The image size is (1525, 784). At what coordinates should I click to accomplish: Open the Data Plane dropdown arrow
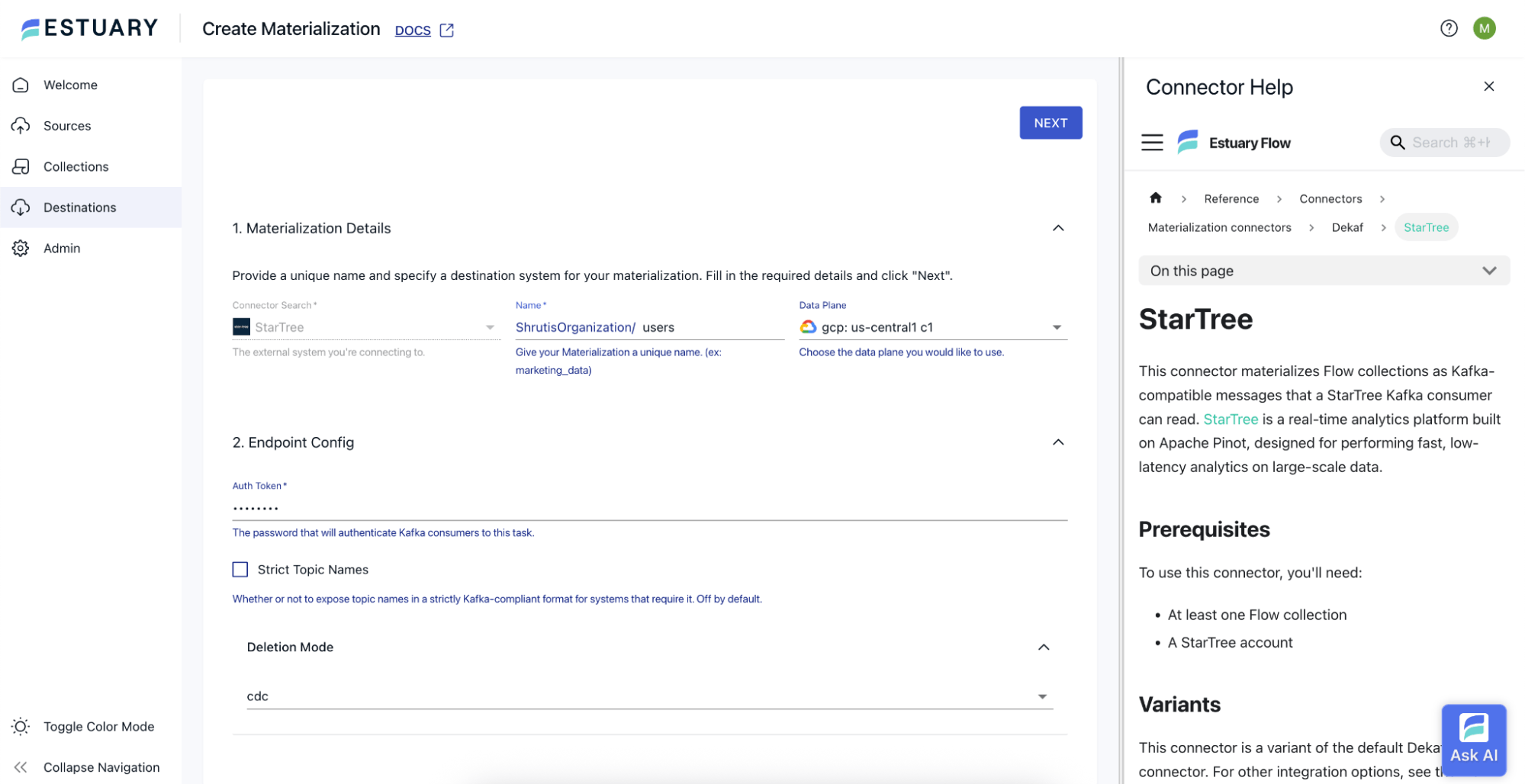click(1057, 327)
